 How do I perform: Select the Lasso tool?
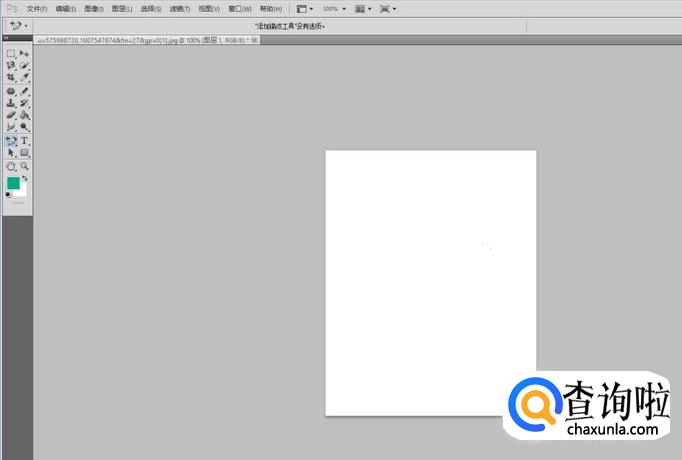(11, 66)
